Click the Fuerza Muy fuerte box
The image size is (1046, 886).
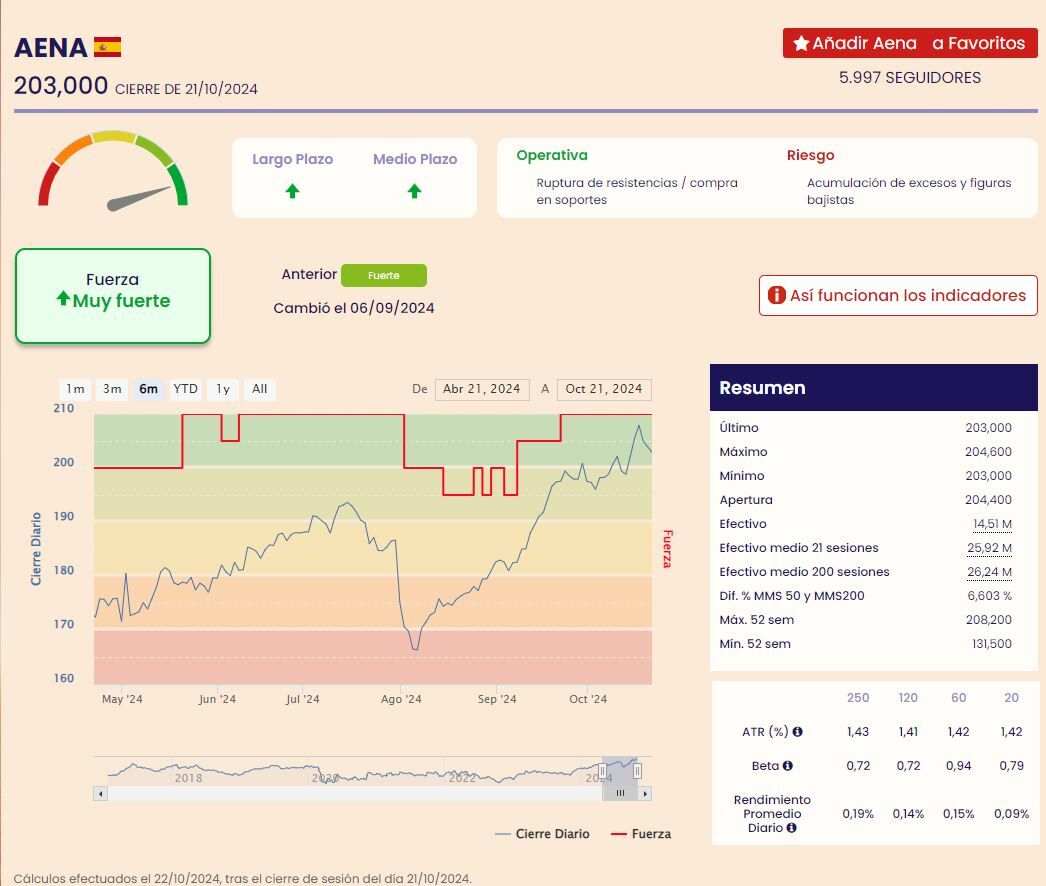(x=113, y=296)
